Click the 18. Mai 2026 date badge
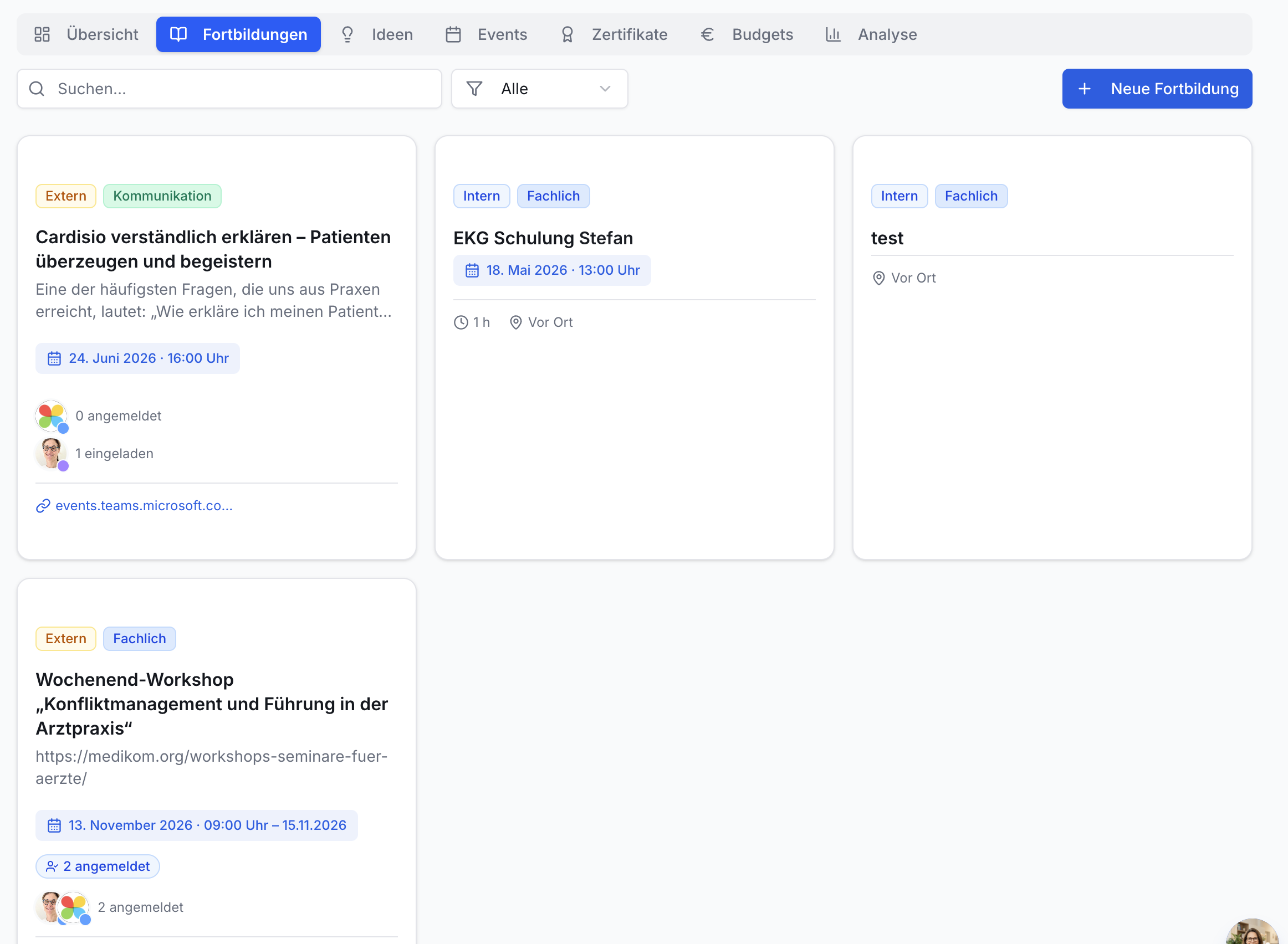The height and width of the screenshot is (944, 1288). [x=551, y=270]
